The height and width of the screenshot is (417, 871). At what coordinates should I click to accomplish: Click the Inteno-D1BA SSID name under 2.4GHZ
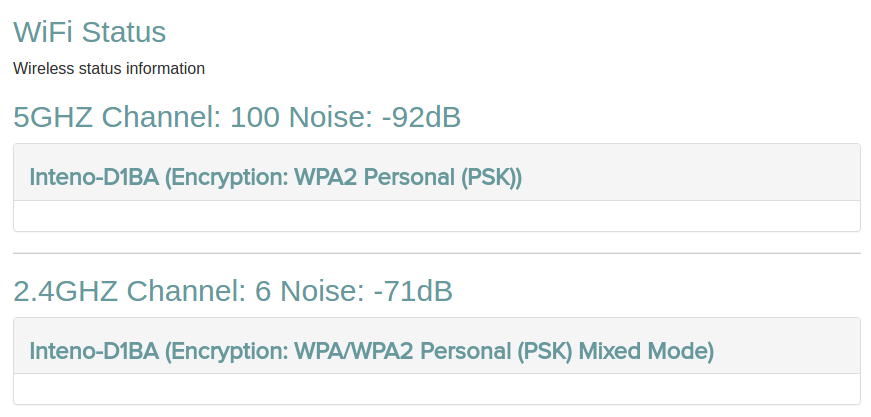(93, 352)
